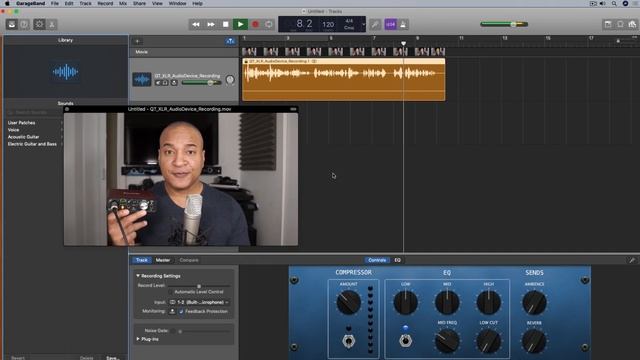The width and height of the screenshot is (640, 360).
Task: Open the Editors scissors button
Action: click(x=52, y=24)
